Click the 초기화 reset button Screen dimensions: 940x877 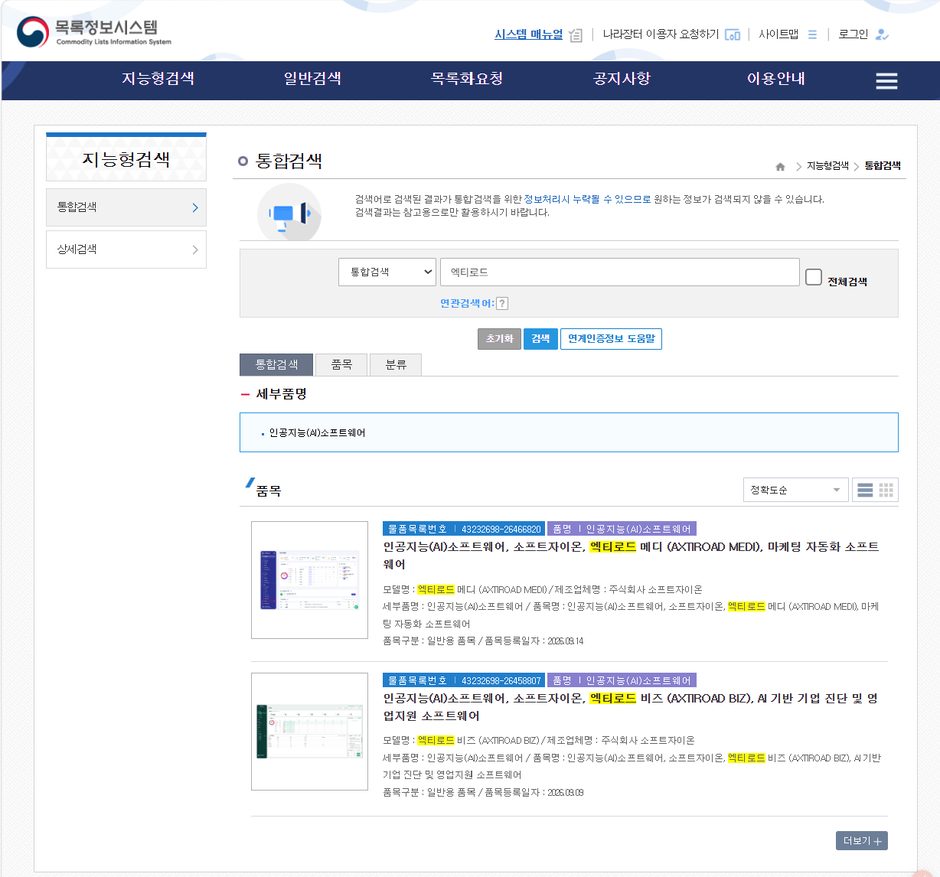coord(499,339)
